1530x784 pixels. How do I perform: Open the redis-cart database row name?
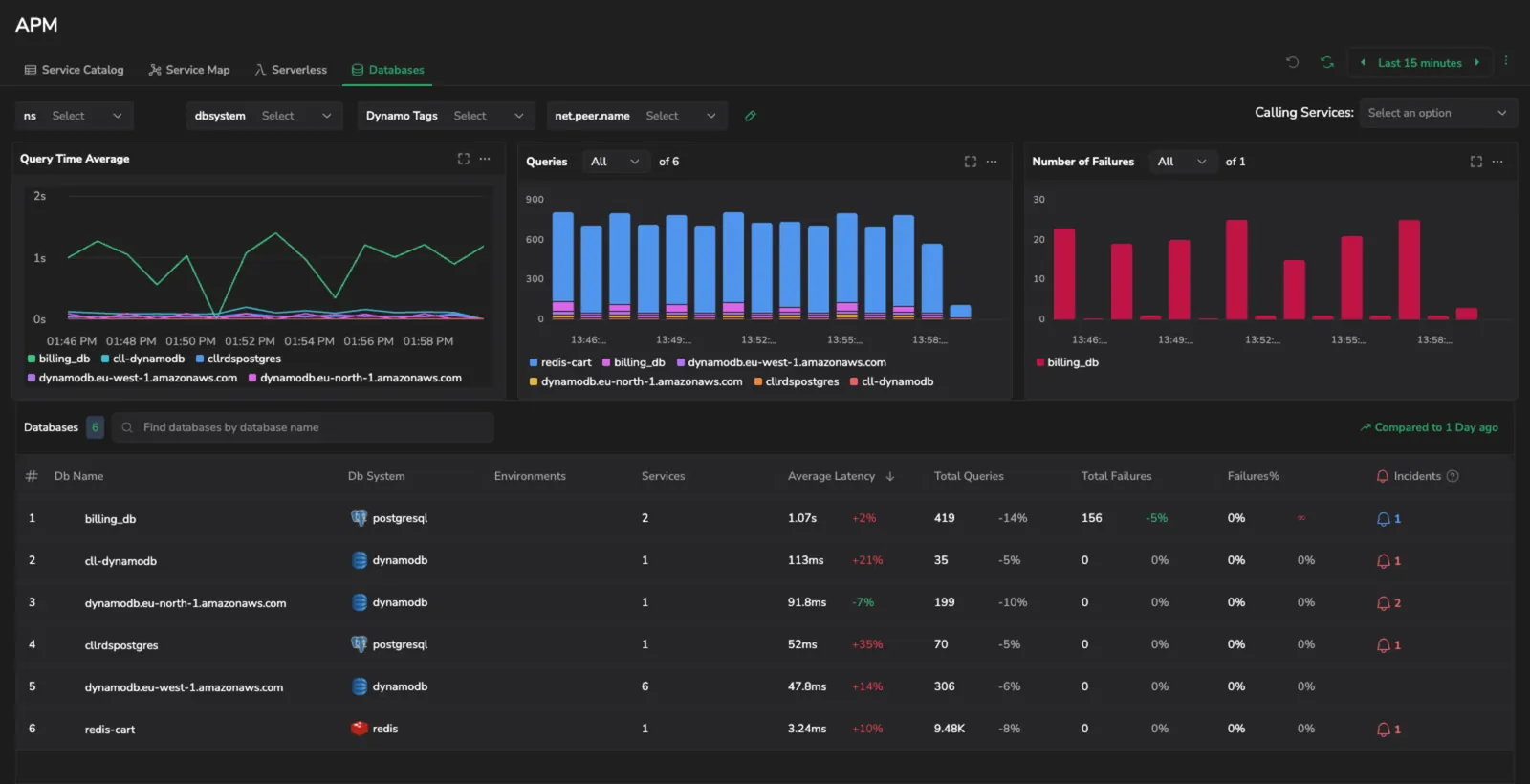point(110,730)
